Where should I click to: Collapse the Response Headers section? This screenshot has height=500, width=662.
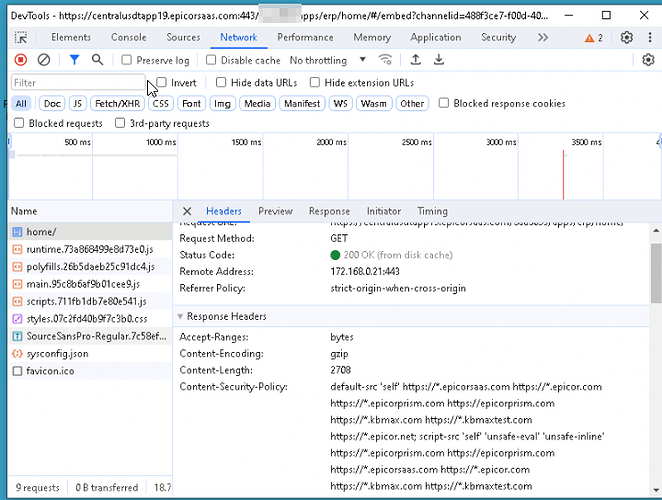tap(180, 316)
